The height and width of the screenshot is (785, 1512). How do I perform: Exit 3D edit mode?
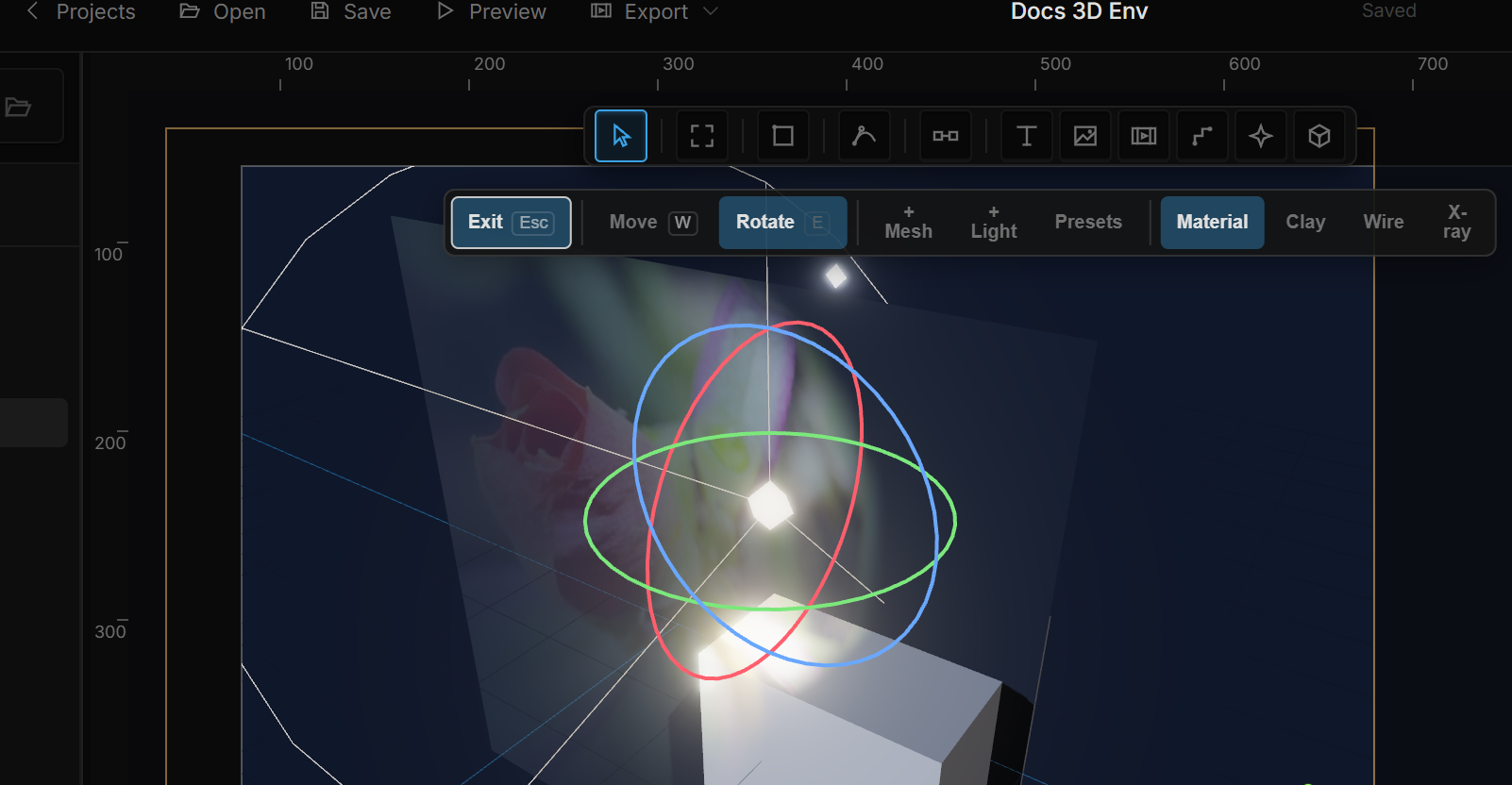pos(511,223)
